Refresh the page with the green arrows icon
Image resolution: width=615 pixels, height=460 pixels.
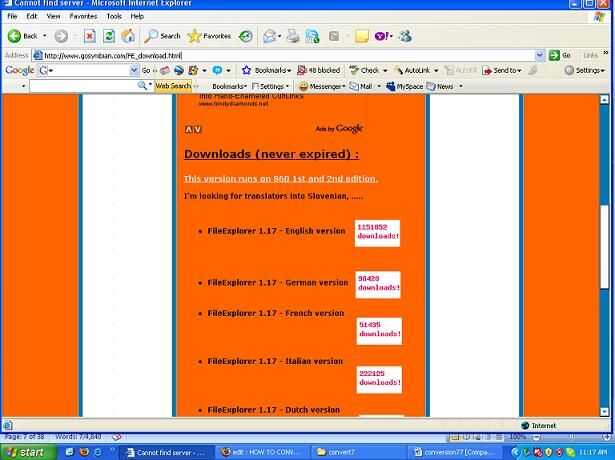[109, 36]
